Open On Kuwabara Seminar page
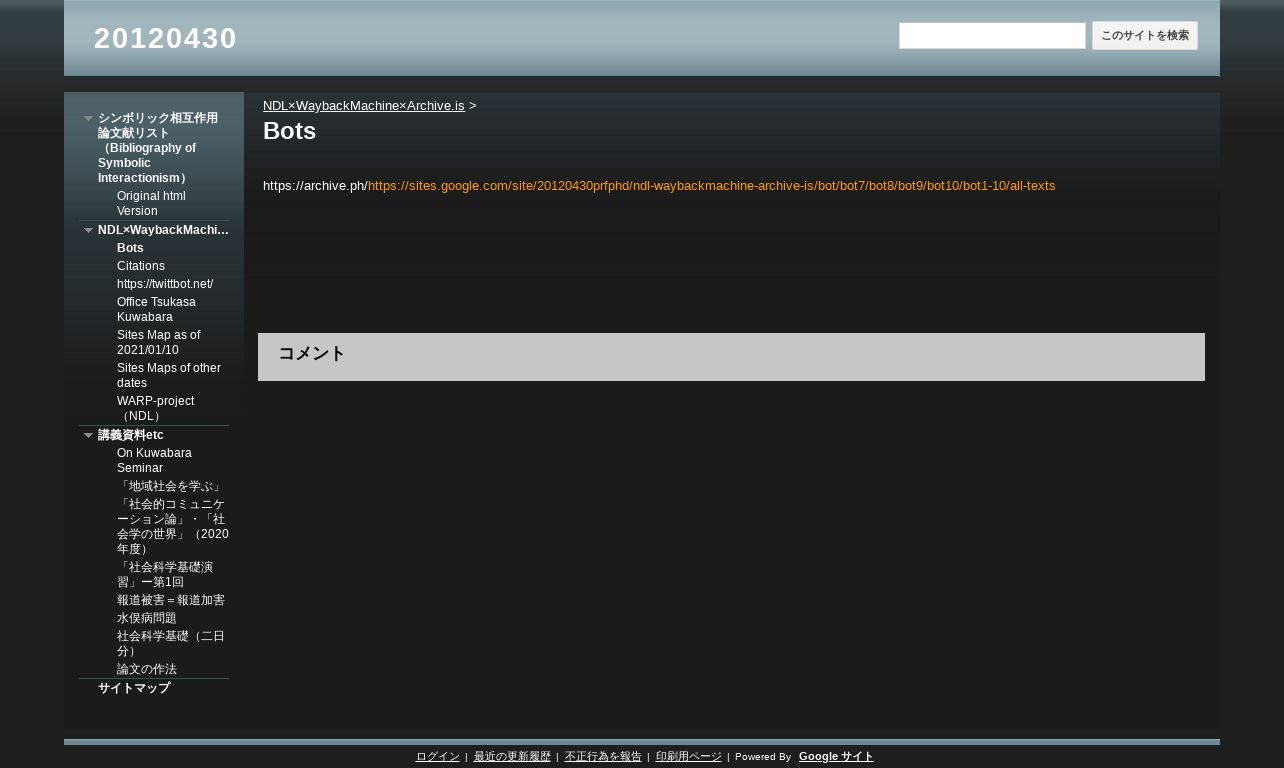This screenshot has width=1284, height=768. 154,460
